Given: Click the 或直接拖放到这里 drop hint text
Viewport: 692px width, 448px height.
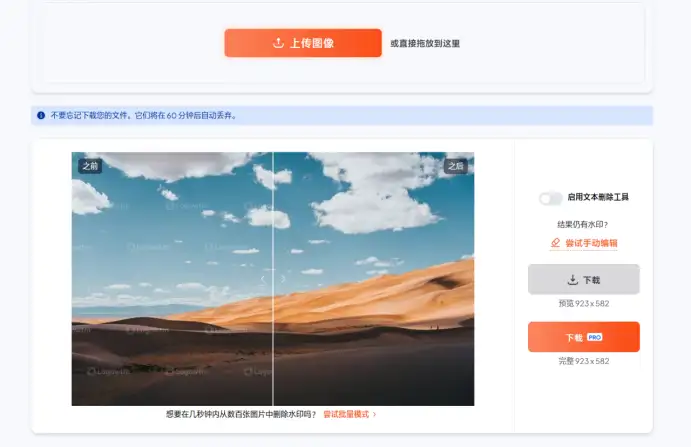Looking at the screenshot, I should click(x=425, y=43).
